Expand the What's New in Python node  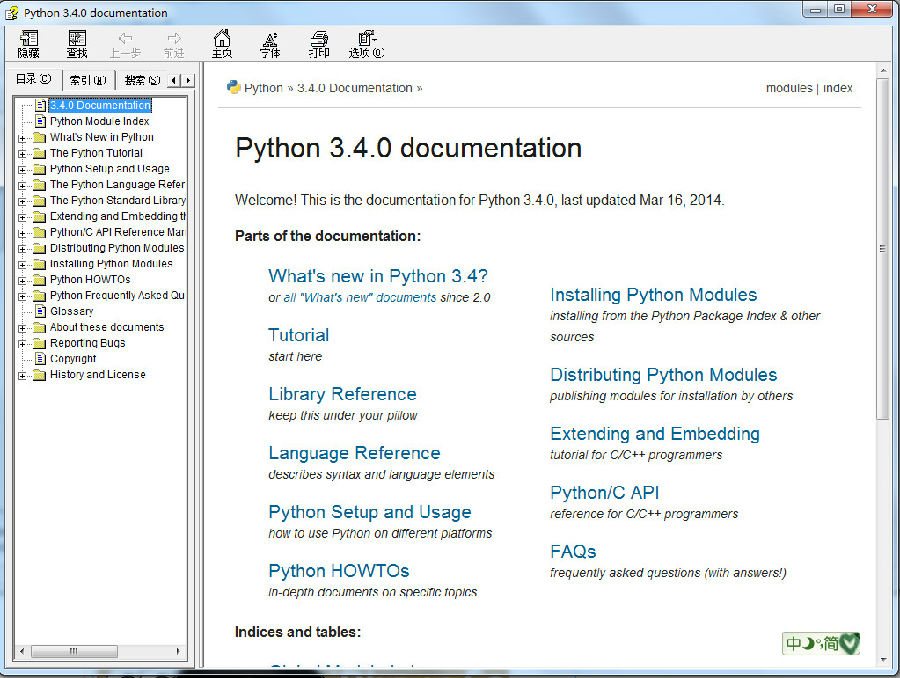pos(22,138)
